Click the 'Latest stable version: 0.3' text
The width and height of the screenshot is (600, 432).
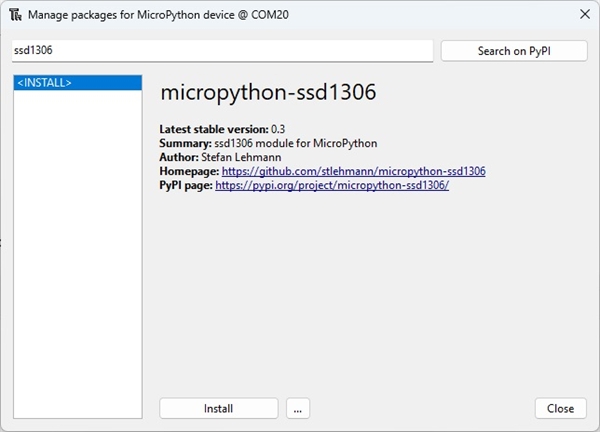(x=222, y=129)
